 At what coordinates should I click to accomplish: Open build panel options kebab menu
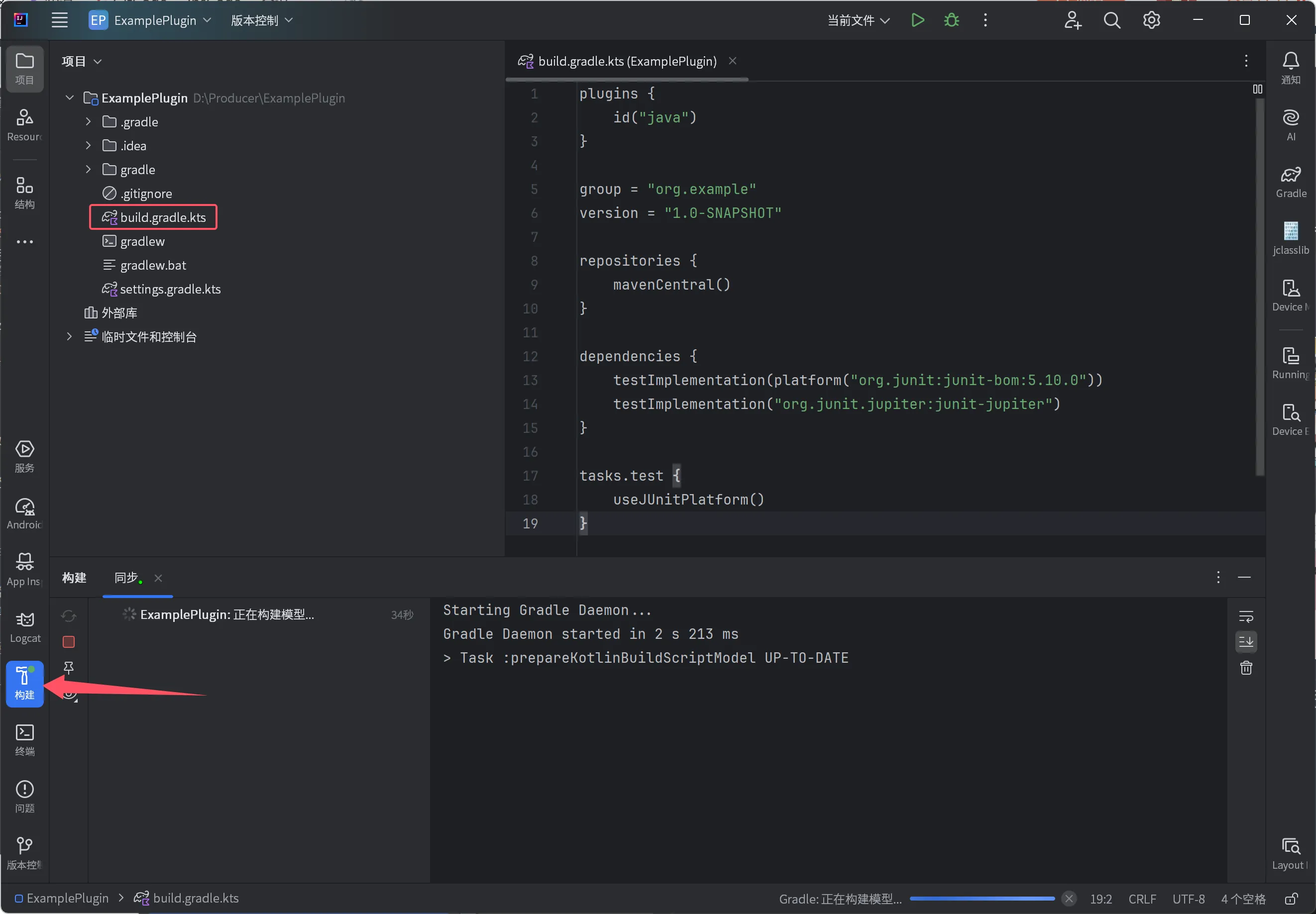[x=1217, y=577]
